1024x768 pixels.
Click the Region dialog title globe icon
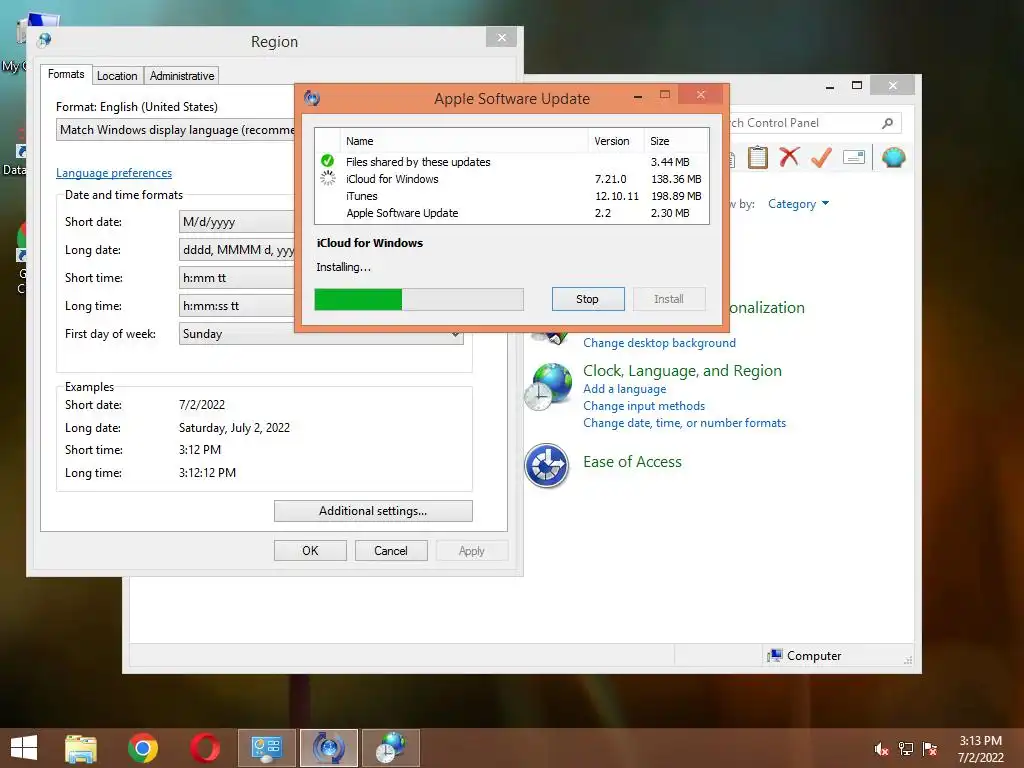click(x=44, y=40)
